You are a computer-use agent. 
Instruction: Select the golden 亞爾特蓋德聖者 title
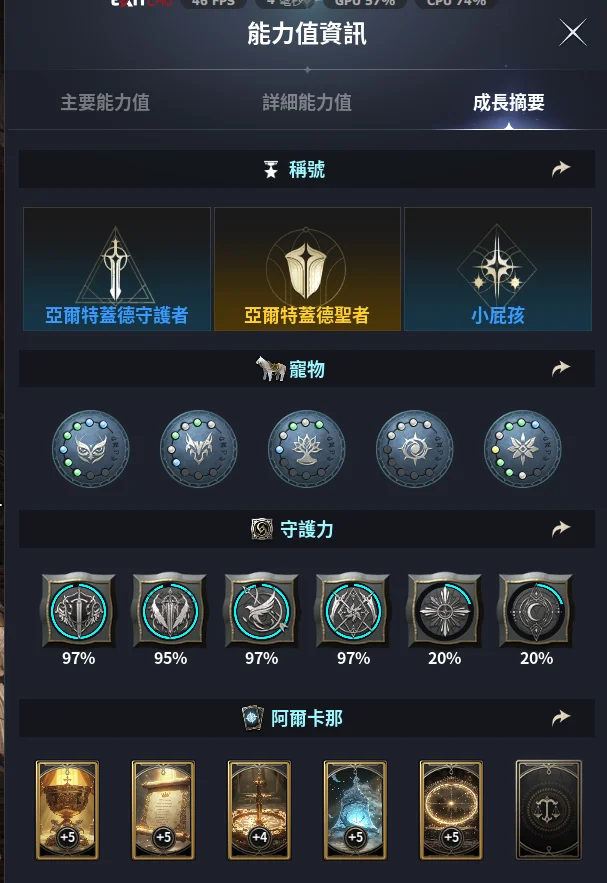pos(307,269)
